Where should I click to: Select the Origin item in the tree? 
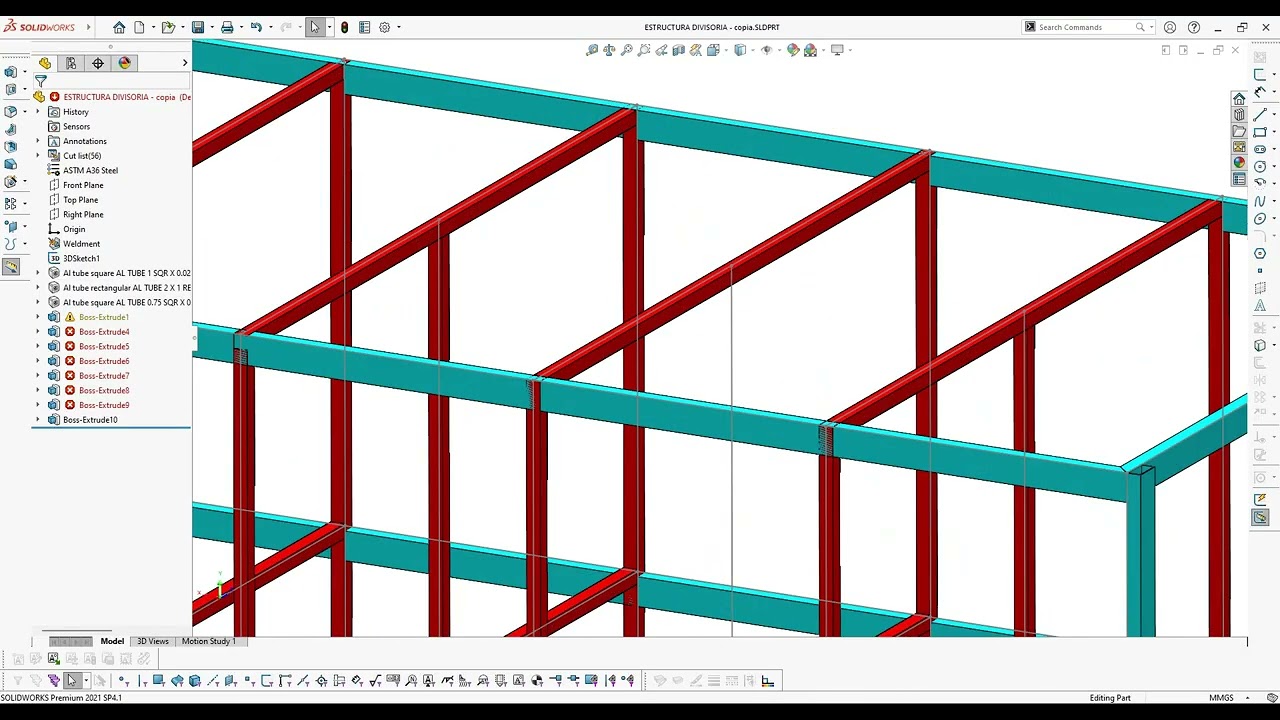click(x=74, y=229)
